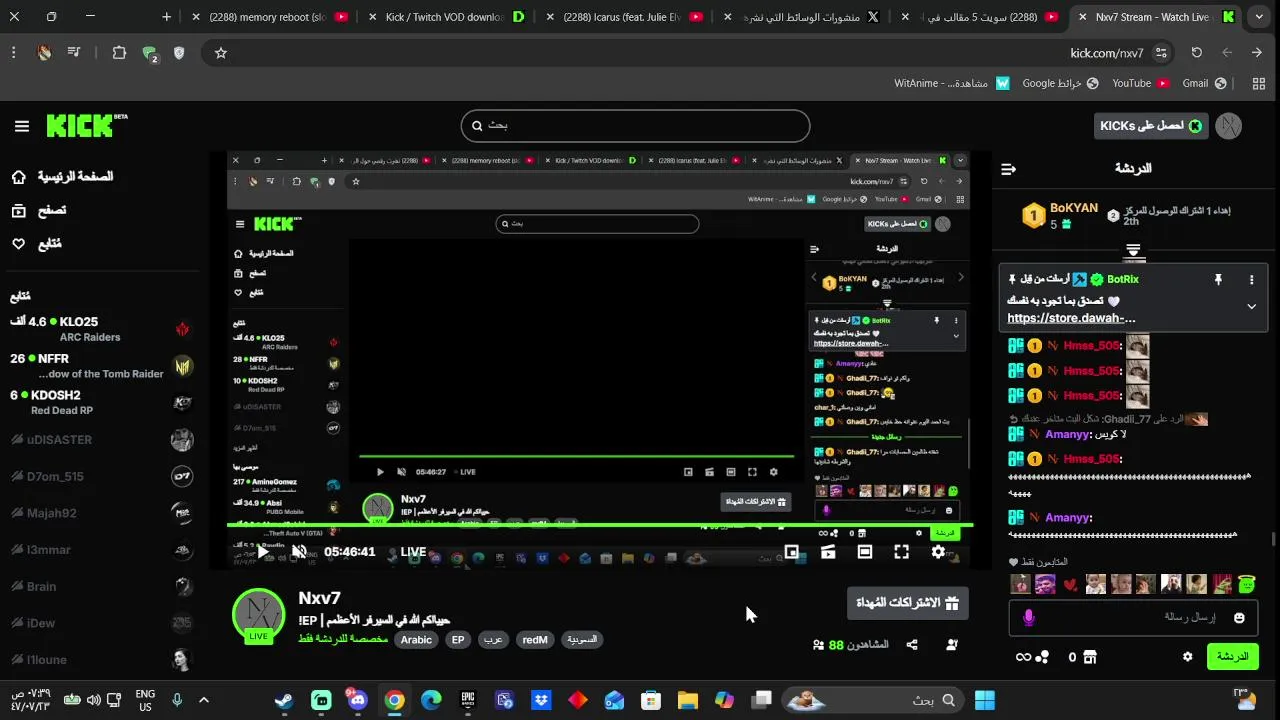Open chat settings gear

[x=1188, y=657]
